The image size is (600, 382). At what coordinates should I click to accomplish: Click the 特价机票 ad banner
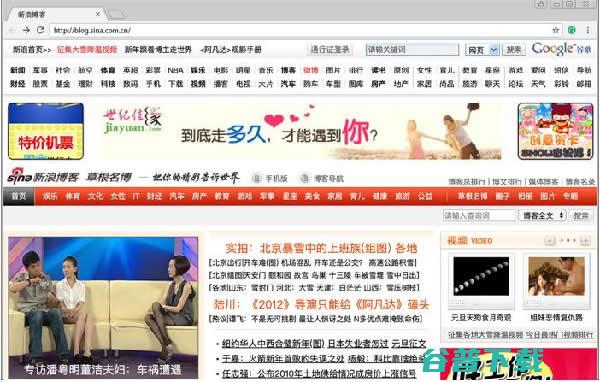(46, 131)
